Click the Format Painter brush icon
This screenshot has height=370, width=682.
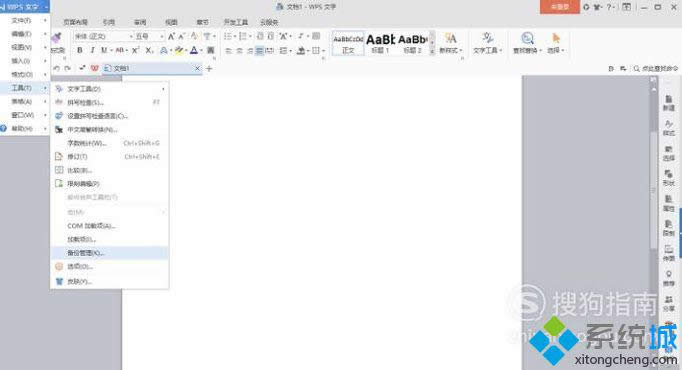[x=57, y=39]
